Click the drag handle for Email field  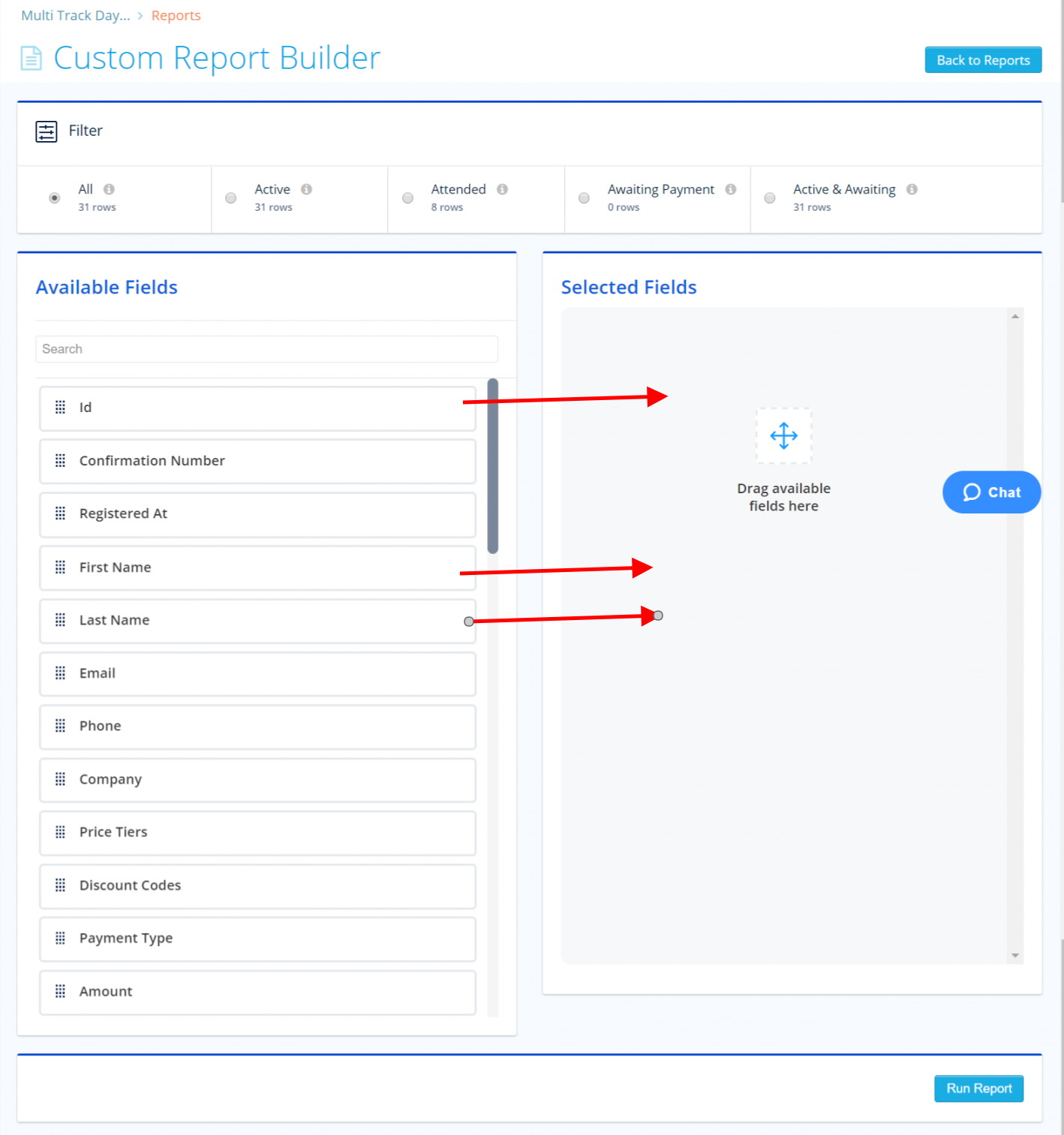tap(60, 673)
